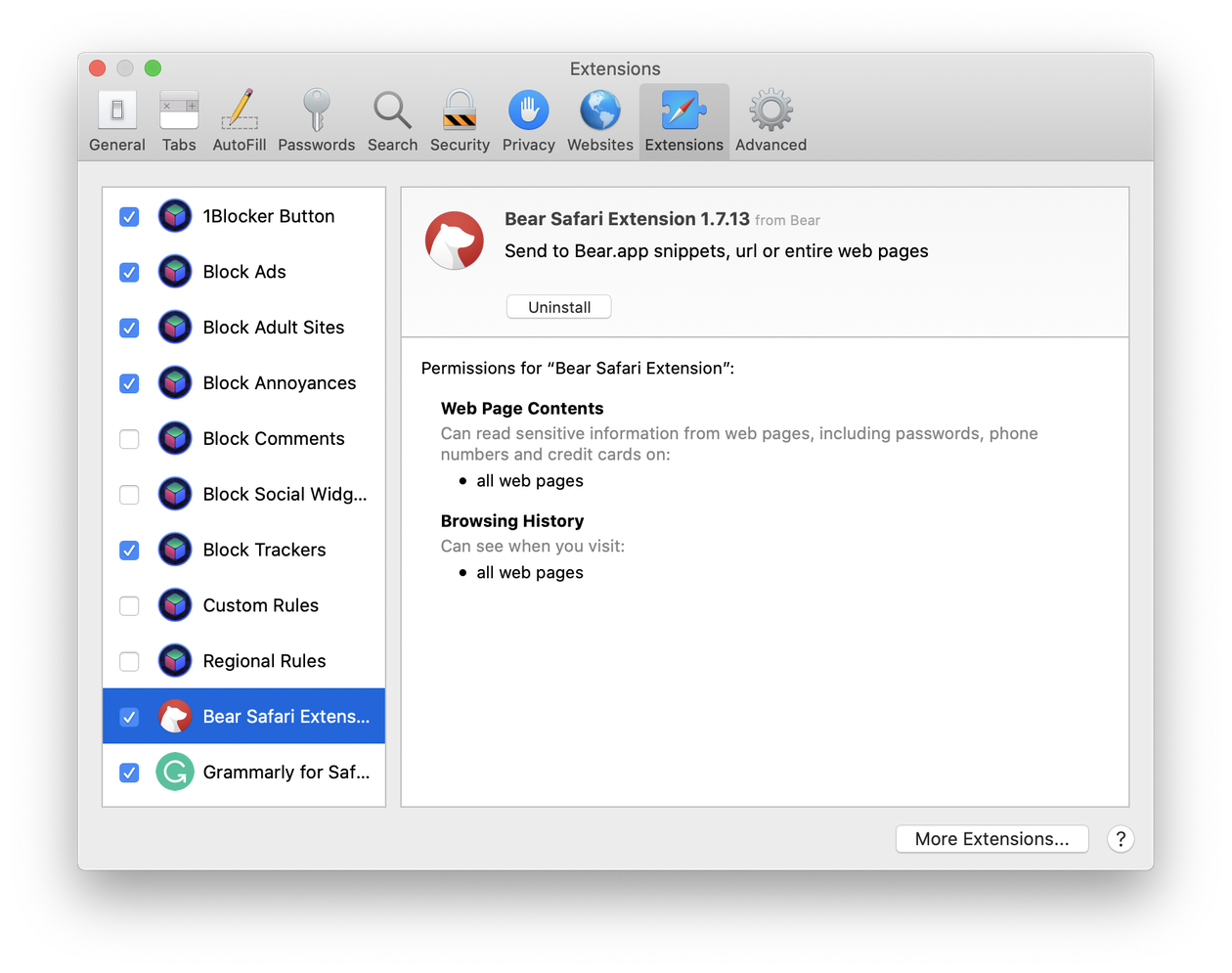
Task: Select the Block Trackers extension icon
Action: (175, 550)
